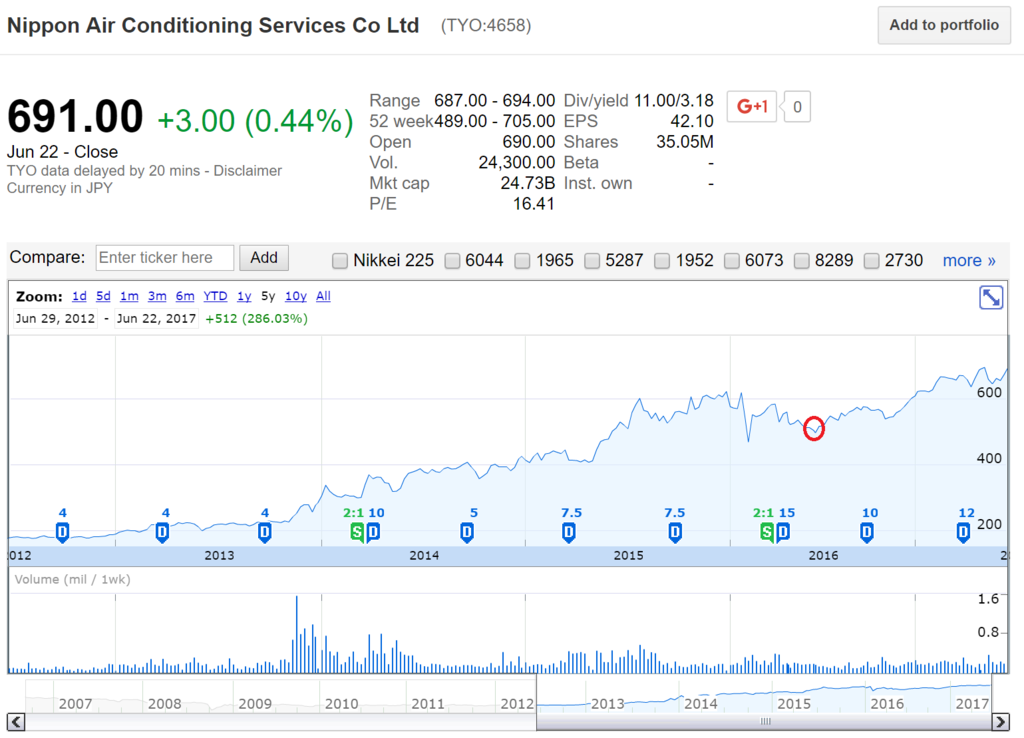1024x738 pixels.
Task: Set zoom to YTD
Action: [215, 296]
